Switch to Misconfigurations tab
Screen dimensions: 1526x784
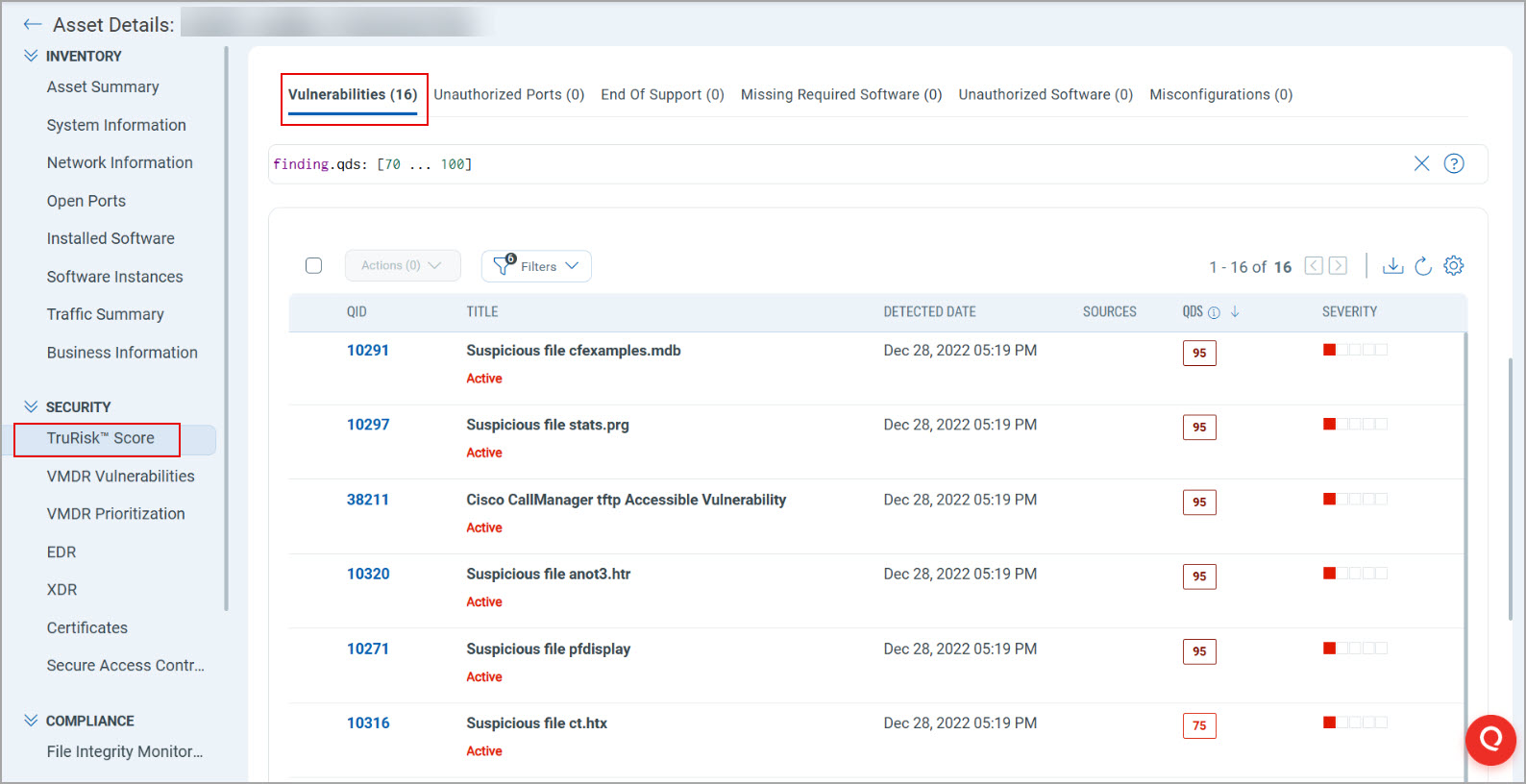click(1220, 94)
